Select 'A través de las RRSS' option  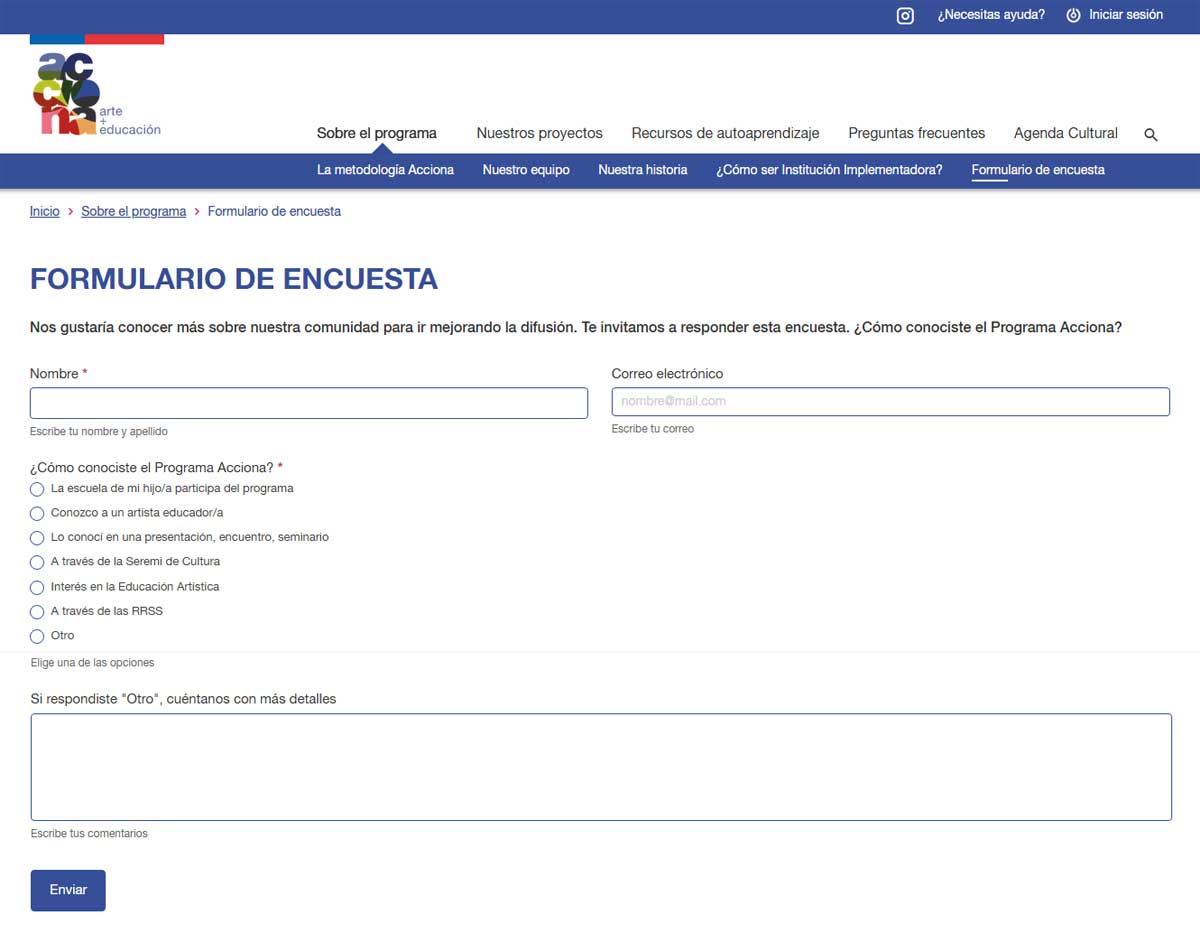pyautogui.click(x=37, y=611)
